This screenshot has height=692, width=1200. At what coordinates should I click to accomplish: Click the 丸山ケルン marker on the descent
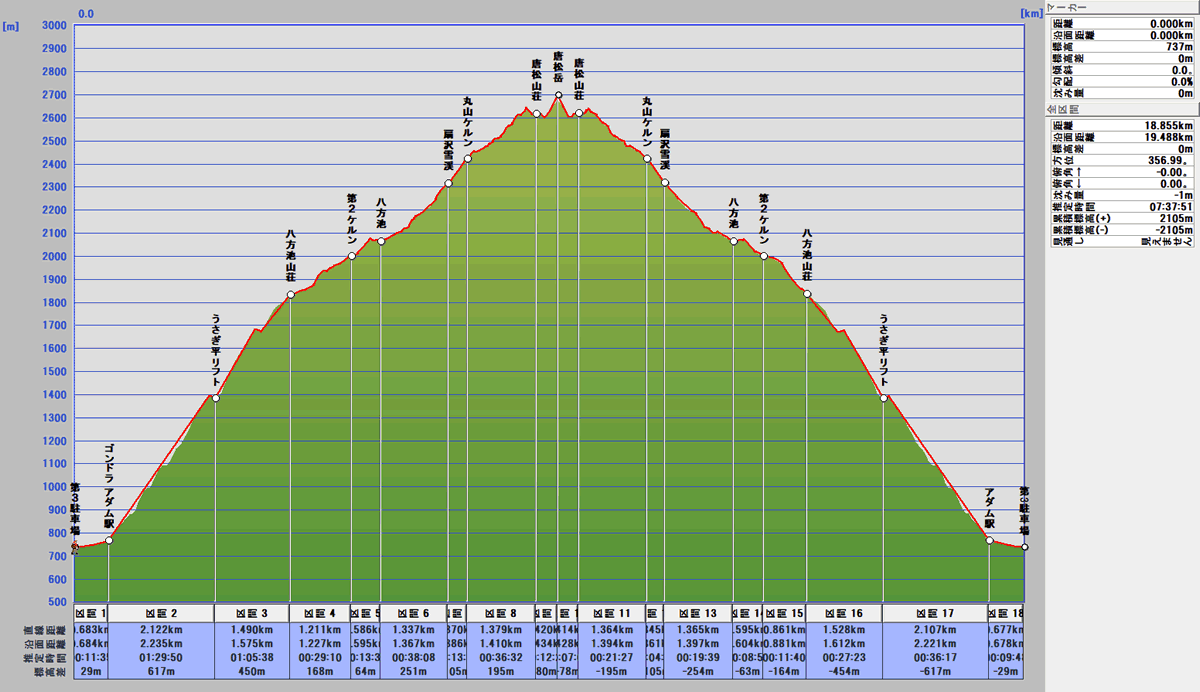click(x=647, y=159)
